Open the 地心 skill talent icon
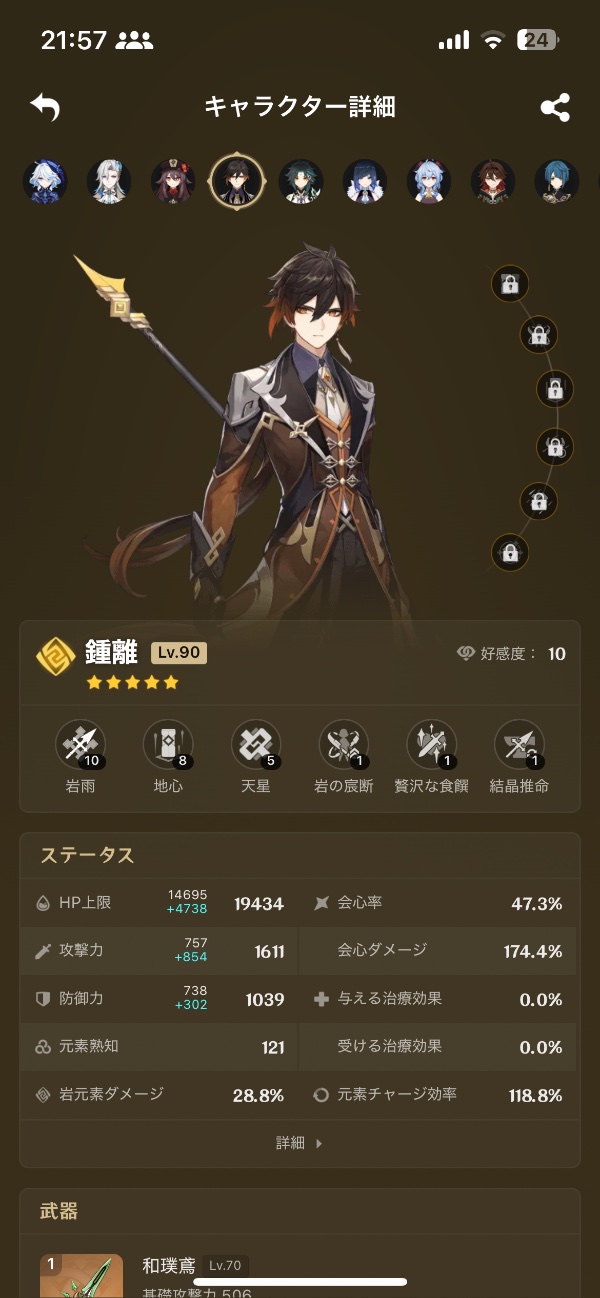 168,746
